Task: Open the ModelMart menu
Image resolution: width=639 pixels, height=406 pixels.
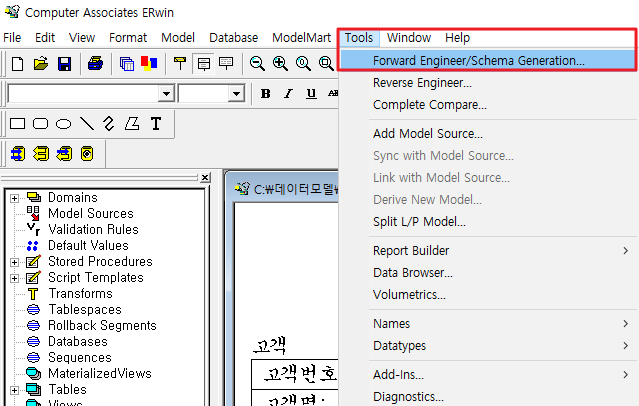Action: (x=302, y=38)
